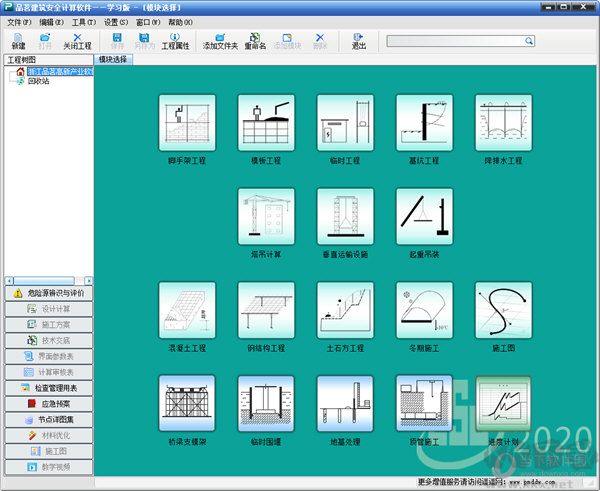Click tree panel scrollbar right arrow

tap(89, 281)
